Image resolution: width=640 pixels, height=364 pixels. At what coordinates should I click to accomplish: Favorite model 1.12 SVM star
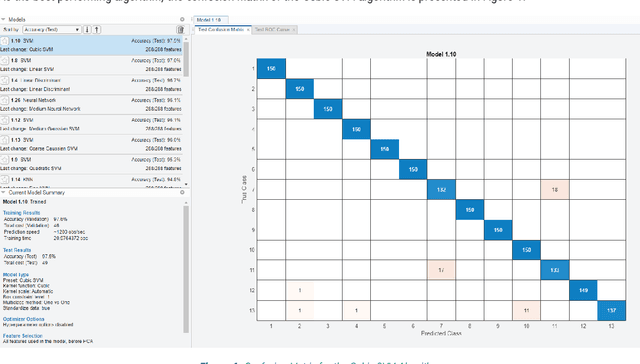click(4, 120)
